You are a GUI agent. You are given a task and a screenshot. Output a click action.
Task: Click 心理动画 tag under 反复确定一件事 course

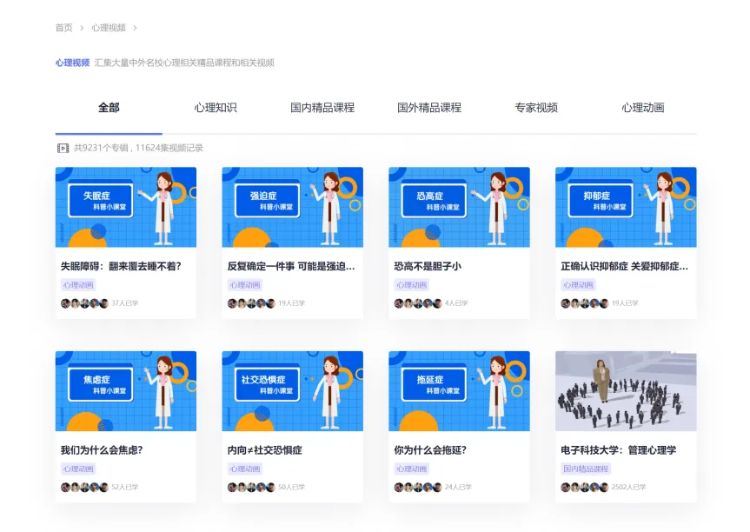(245, 285)
